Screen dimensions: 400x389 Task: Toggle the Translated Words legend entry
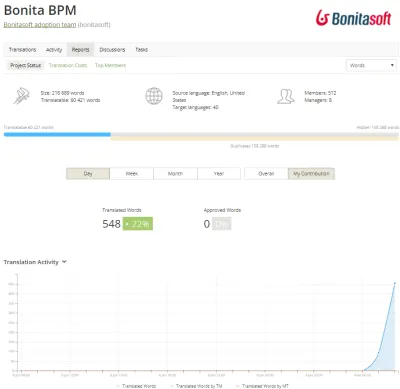tap(136, 386)
